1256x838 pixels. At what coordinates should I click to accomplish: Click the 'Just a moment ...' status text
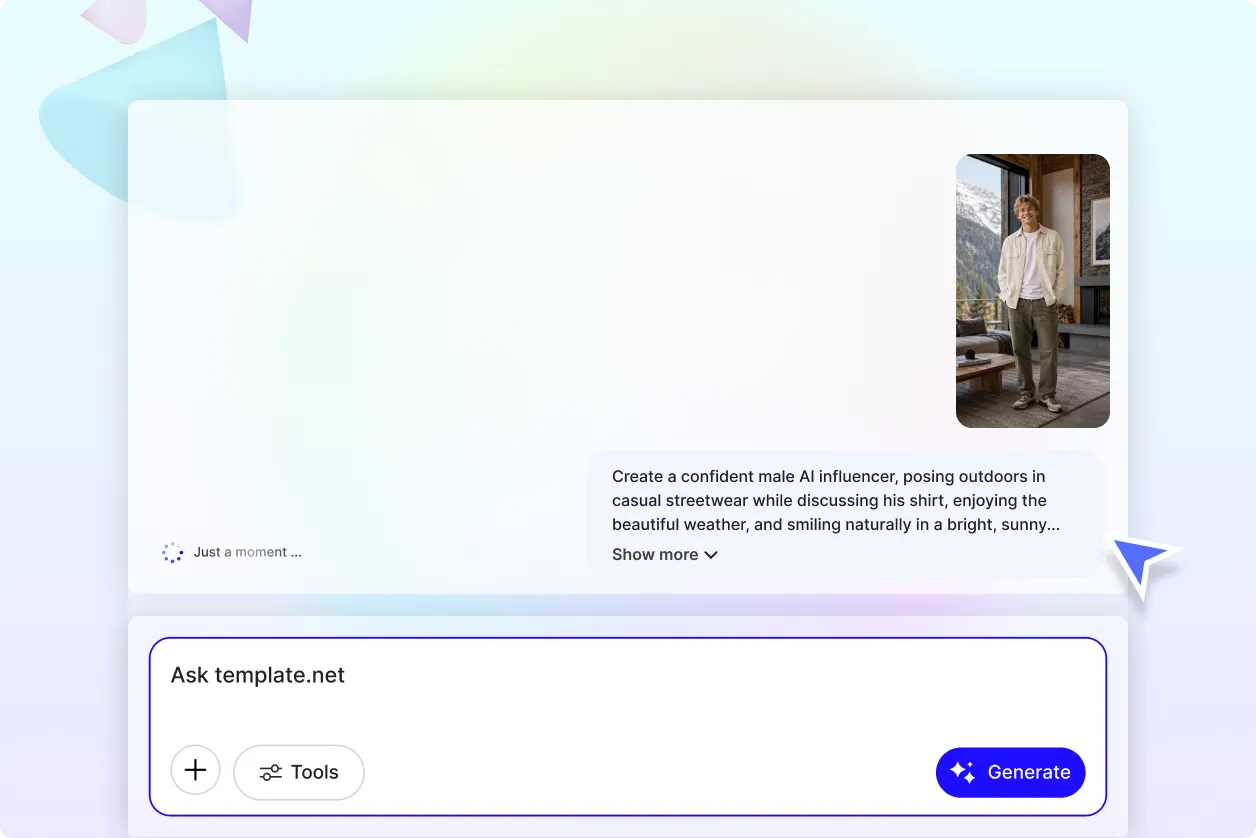point(247,552)
